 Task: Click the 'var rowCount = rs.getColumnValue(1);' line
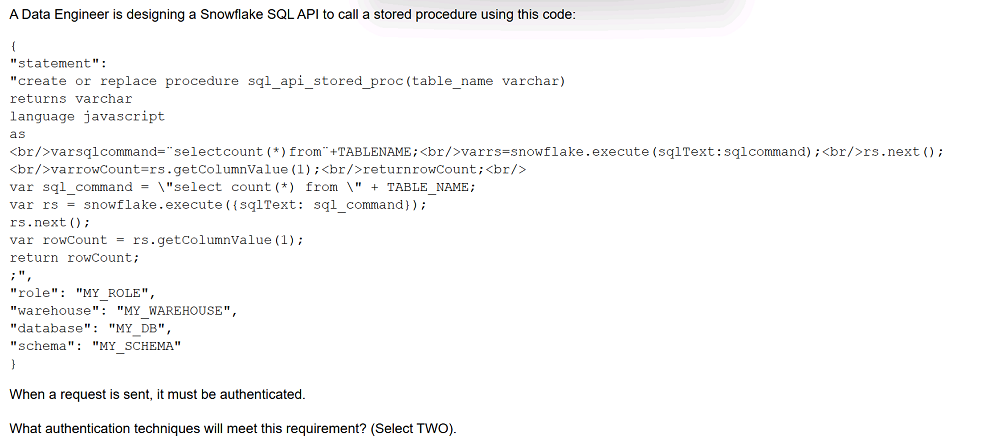157,240
